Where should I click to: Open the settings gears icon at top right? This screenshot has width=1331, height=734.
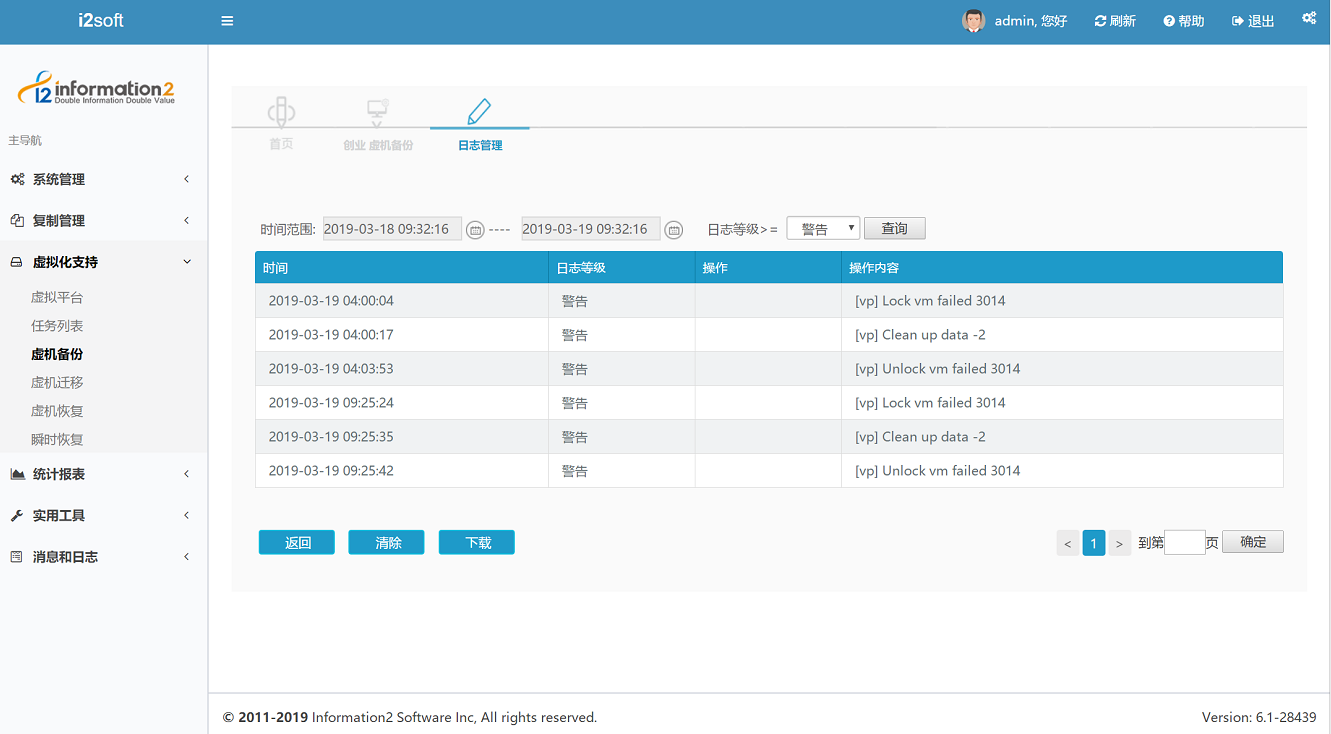[x=1309, y=18]
